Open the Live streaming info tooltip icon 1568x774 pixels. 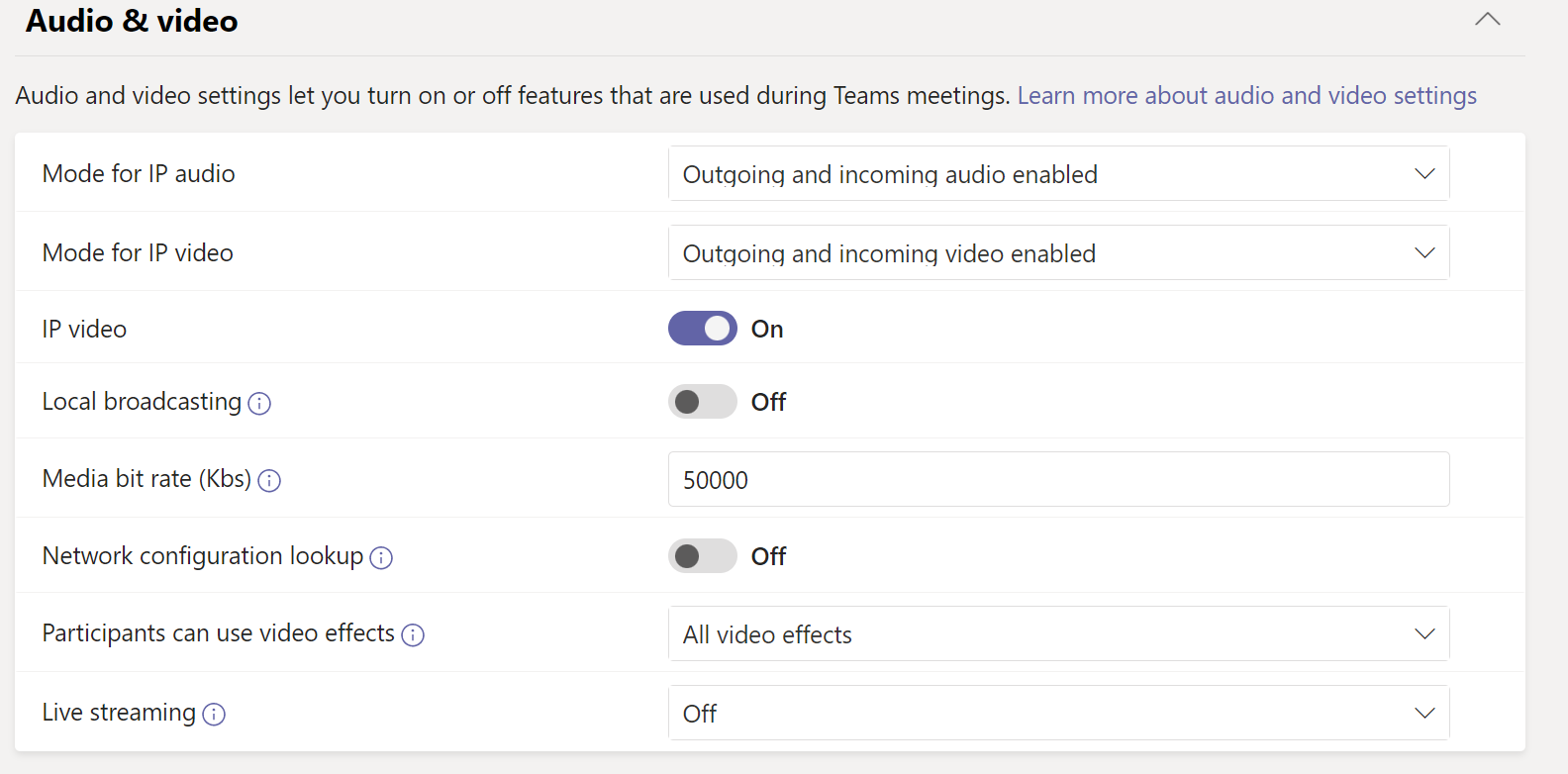coord(214,714)
